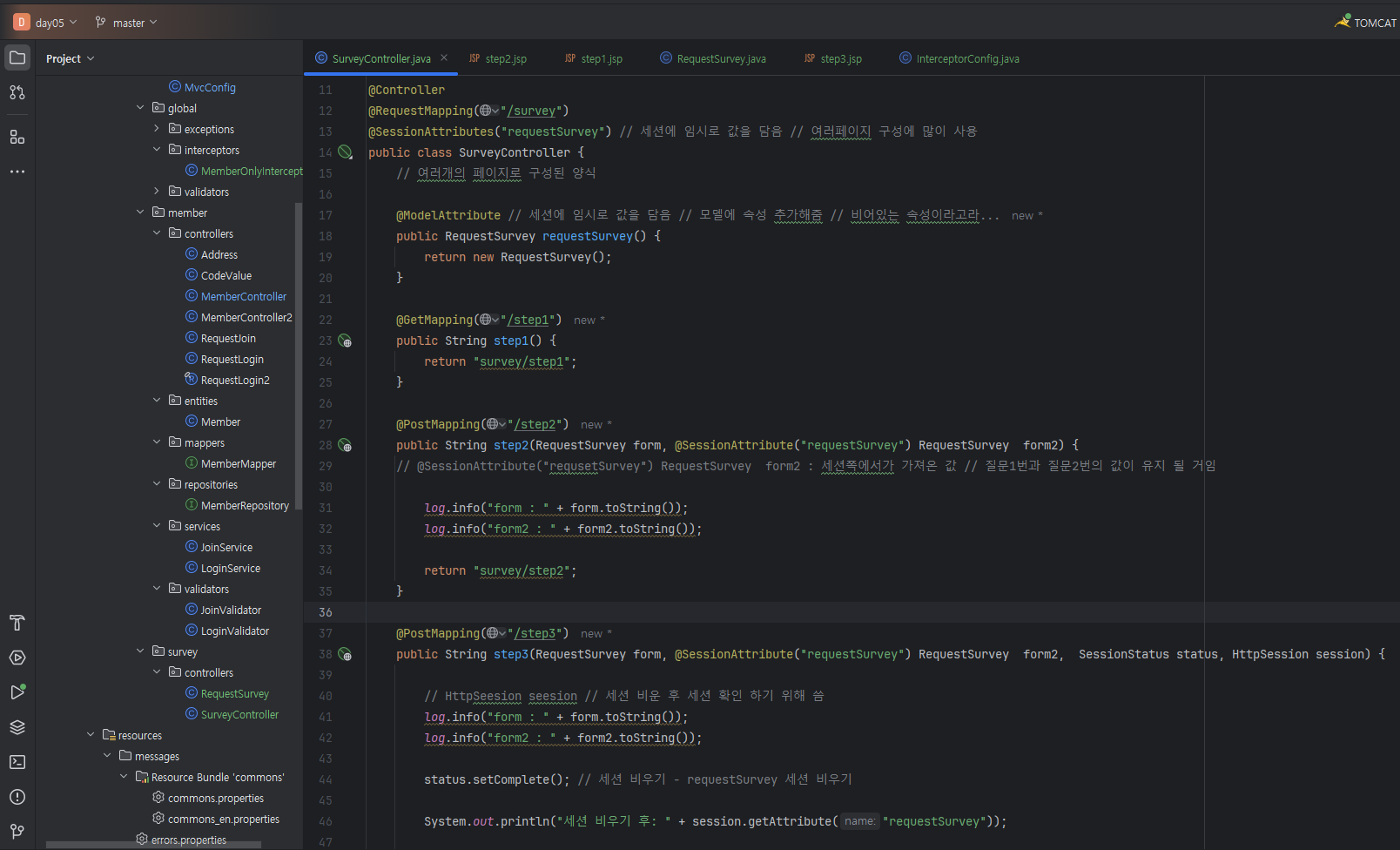Click the gutter icon on line 14

(x=346, y=152)
